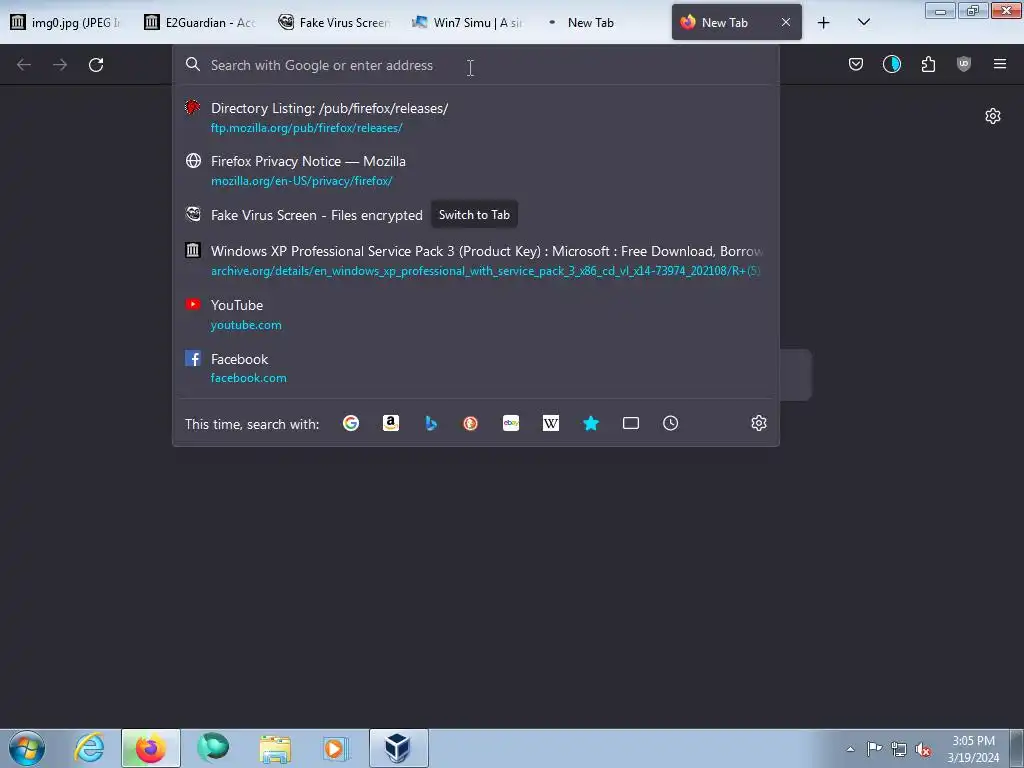
Task: Personalize new tab gear icon
Action: coord(993,116)
